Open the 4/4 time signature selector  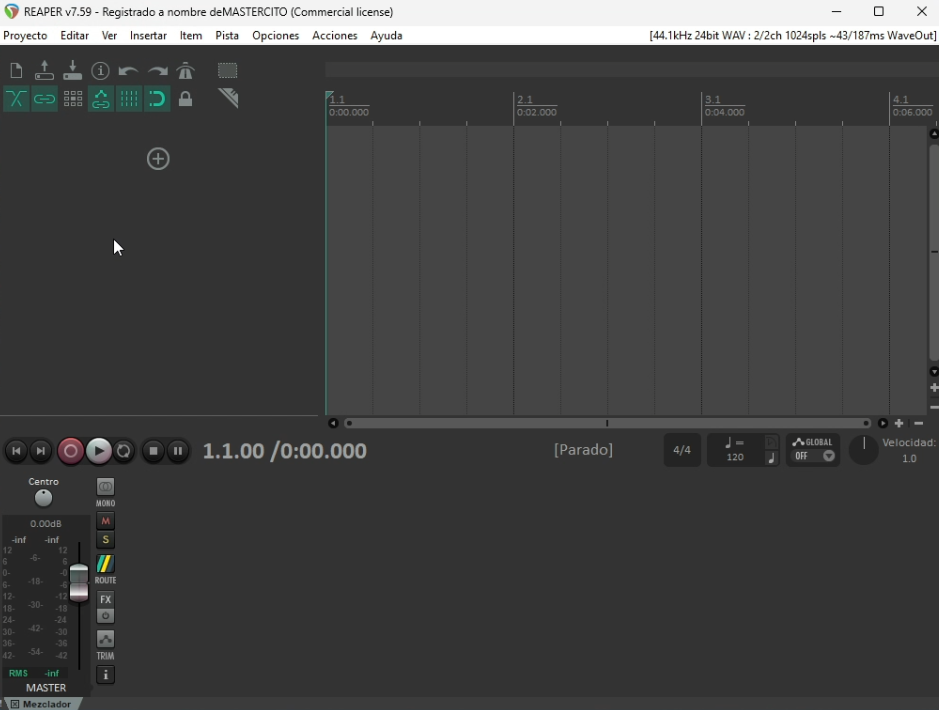pyautogui.click(x=682, y=451)
